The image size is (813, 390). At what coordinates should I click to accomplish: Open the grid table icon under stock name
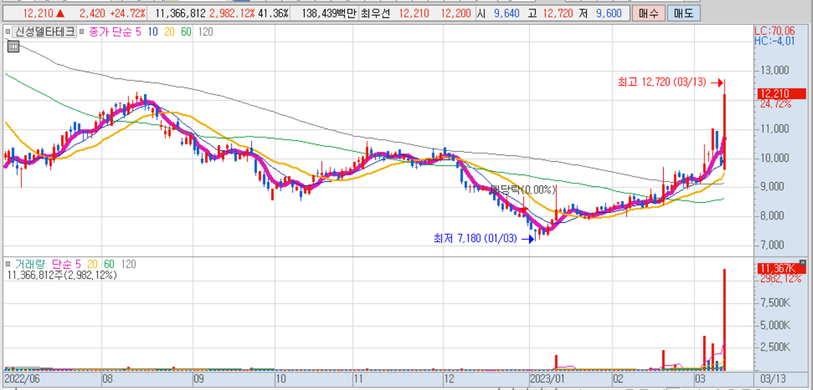click(13, 47)
